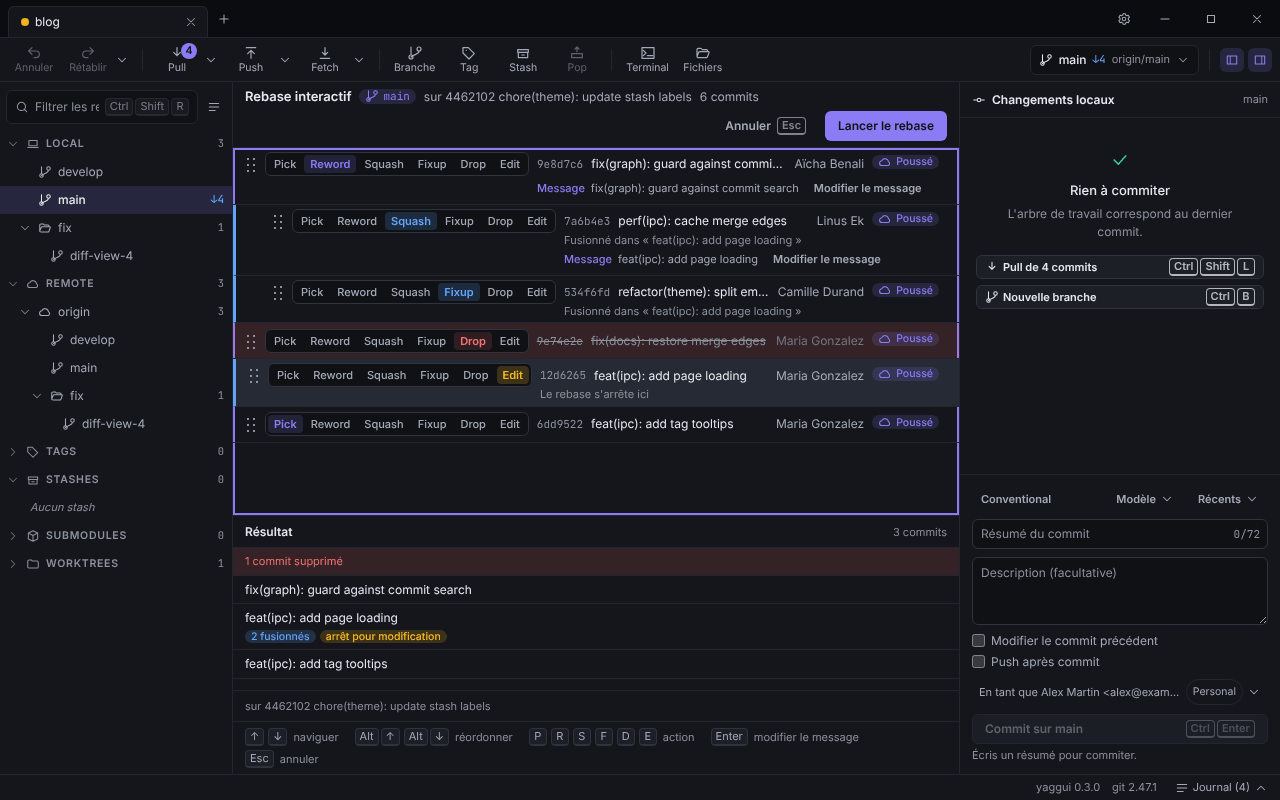The image size is (1280, 800).
Task: Set Reword action for commit 6dd9522
Action: pyautogui.click(x=330, y=424)
